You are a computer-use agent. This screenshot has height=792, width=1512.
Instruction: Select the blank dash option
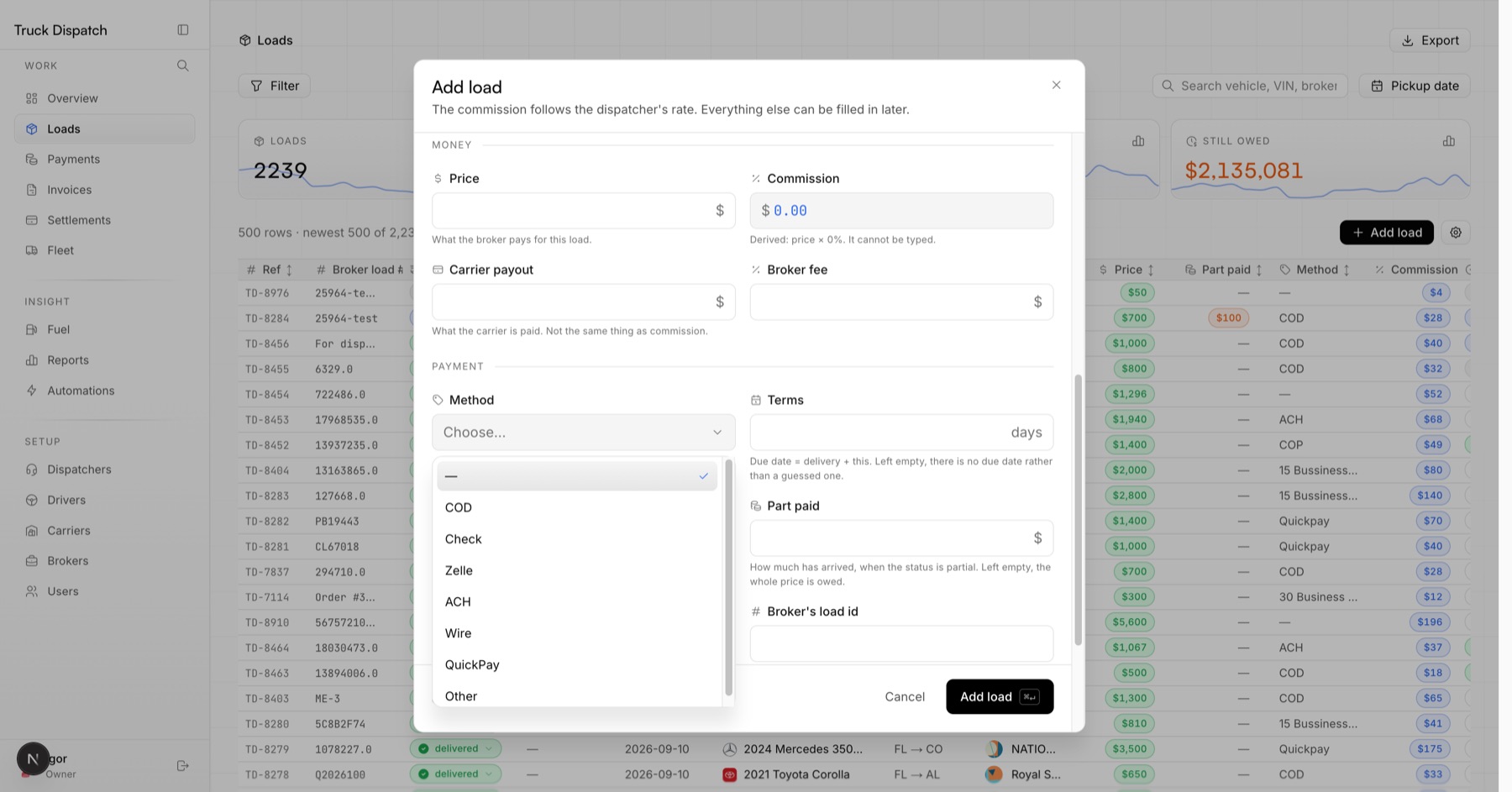[577, 476]
